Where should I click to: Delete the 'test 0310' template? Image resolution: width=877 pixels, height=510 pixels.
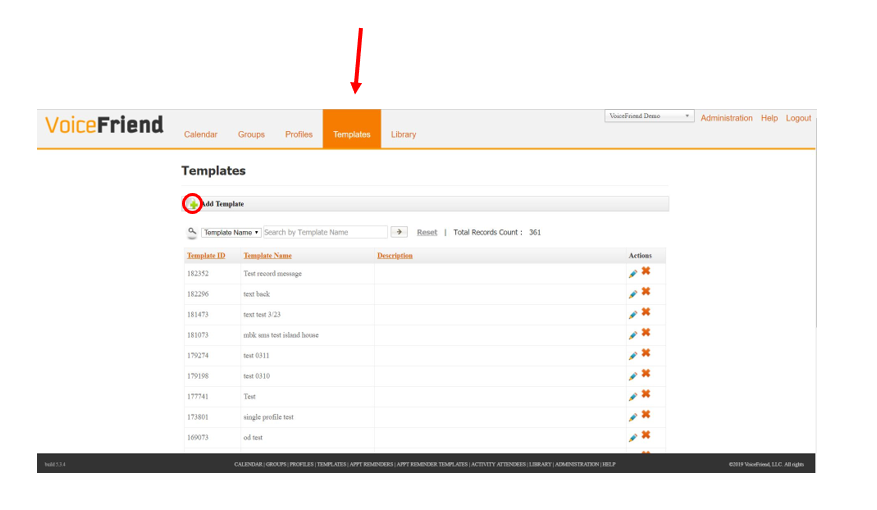pyautogui.click(x=645, y=374)
